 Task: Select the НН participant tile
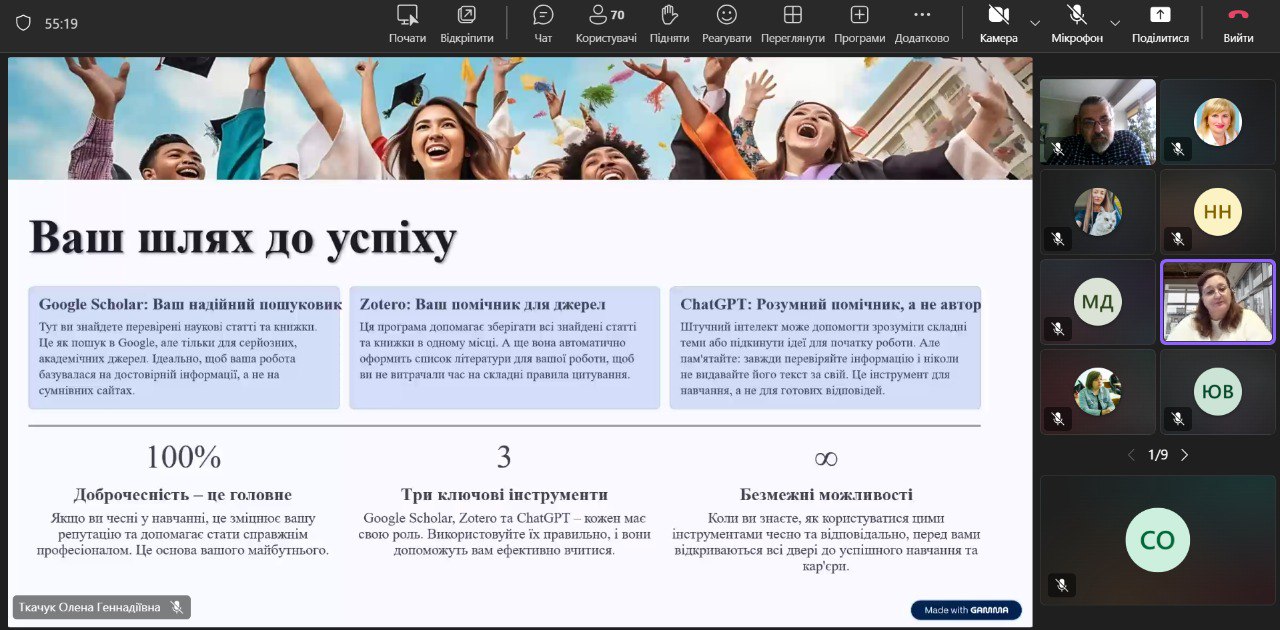coord(1217,212)
